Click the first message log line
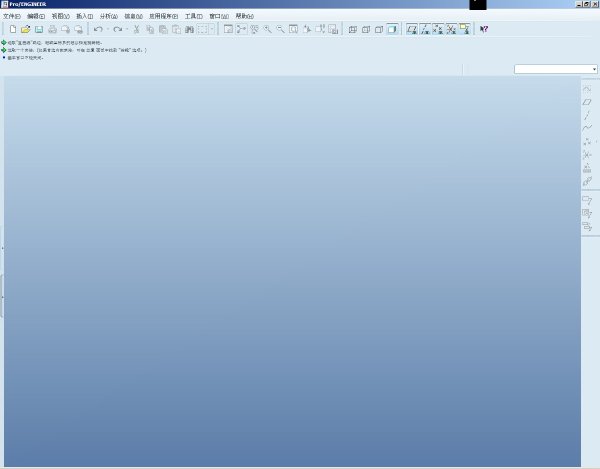The image size is (600, 469). [x=54, y=43]
